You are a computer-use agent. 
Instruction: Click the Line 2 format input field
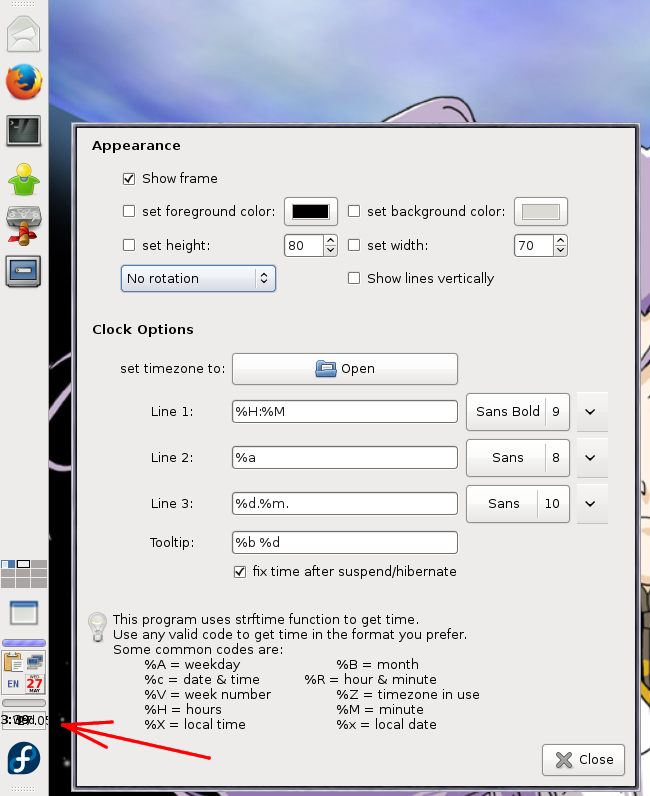coord(345,458)
